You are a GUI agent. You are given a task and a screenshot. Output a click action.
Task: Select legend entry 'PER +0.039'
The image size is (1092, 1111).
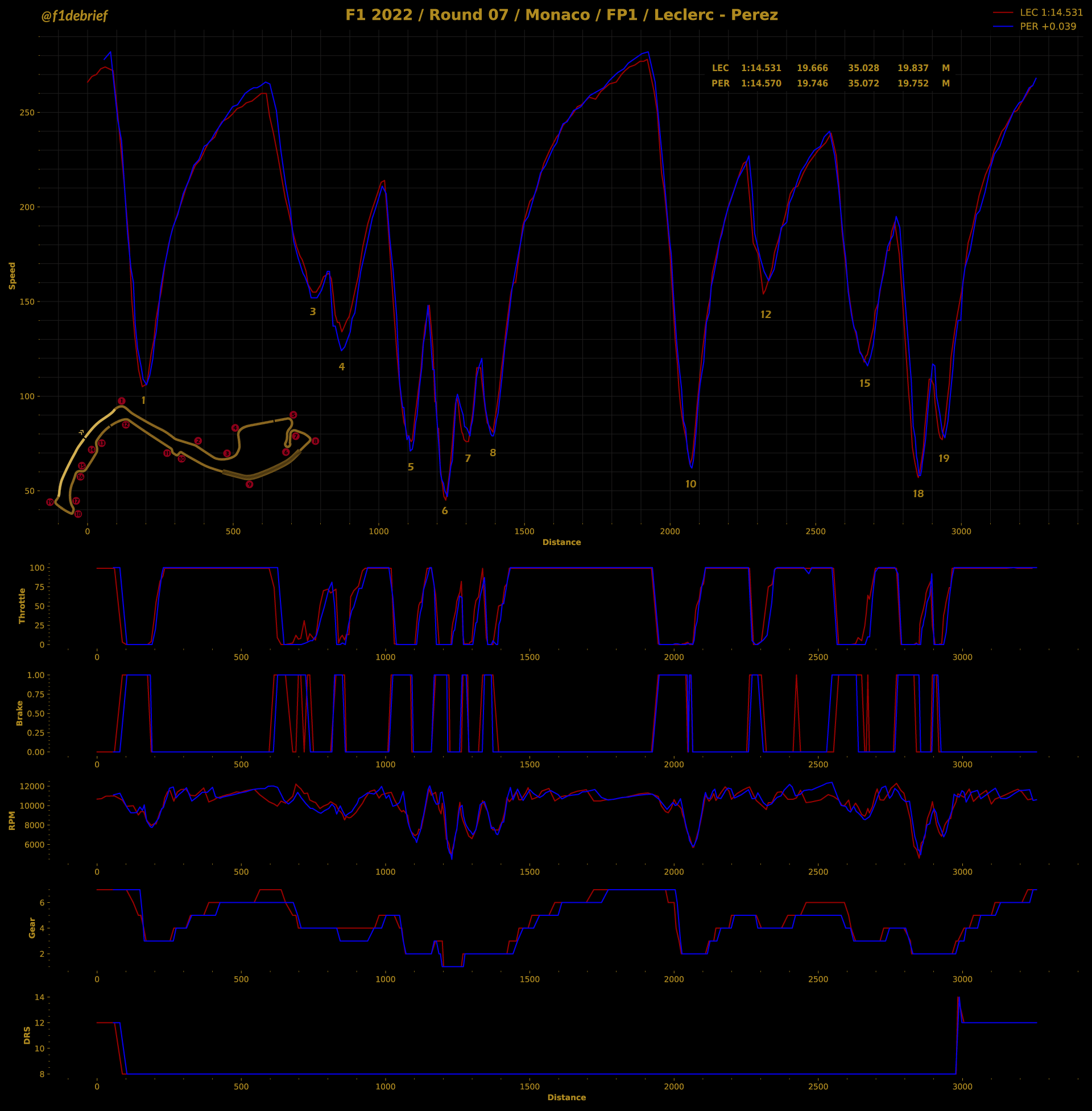tap(1048, 26)
